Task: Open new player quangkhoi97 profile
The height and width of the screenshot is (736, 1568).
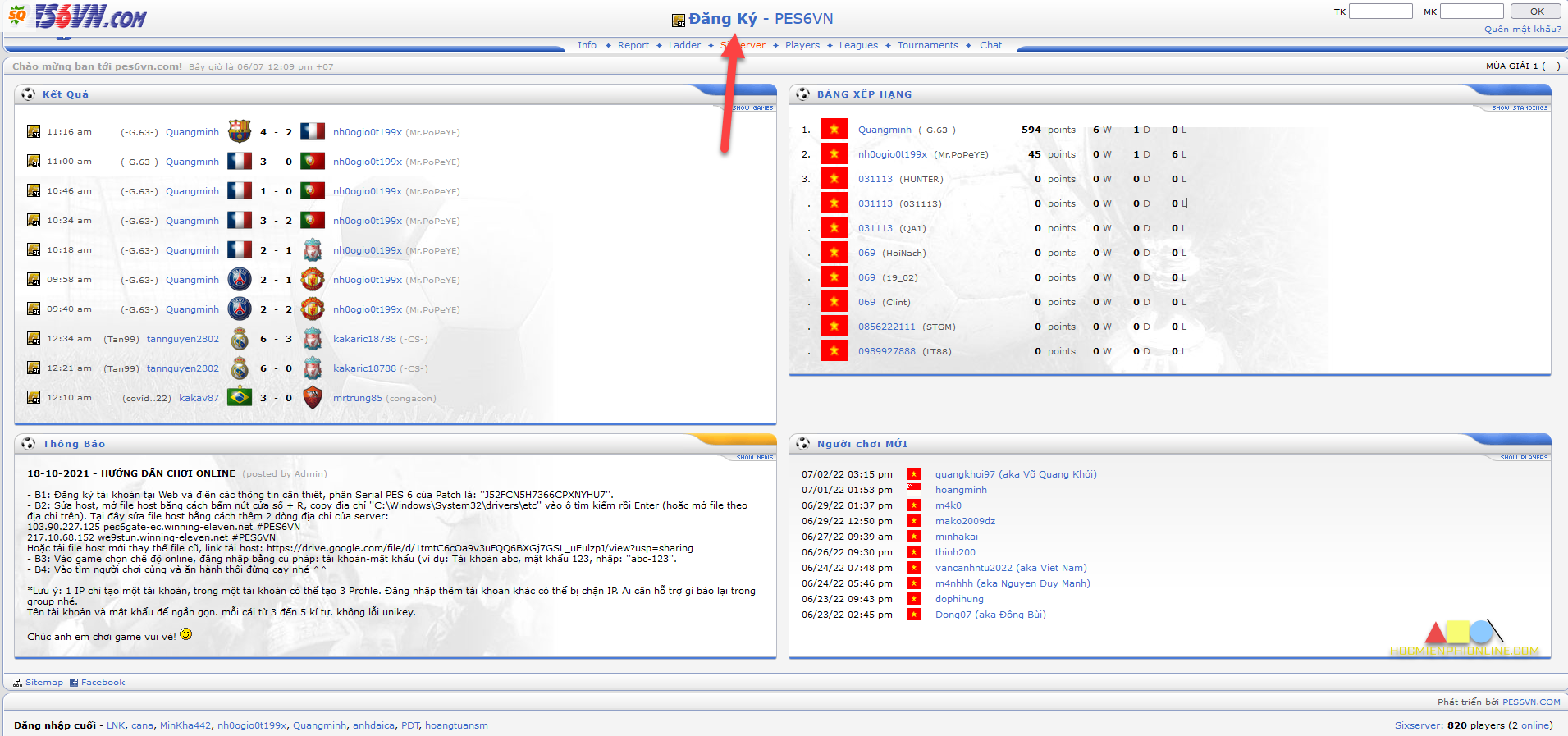Action: pos(1016,473)
